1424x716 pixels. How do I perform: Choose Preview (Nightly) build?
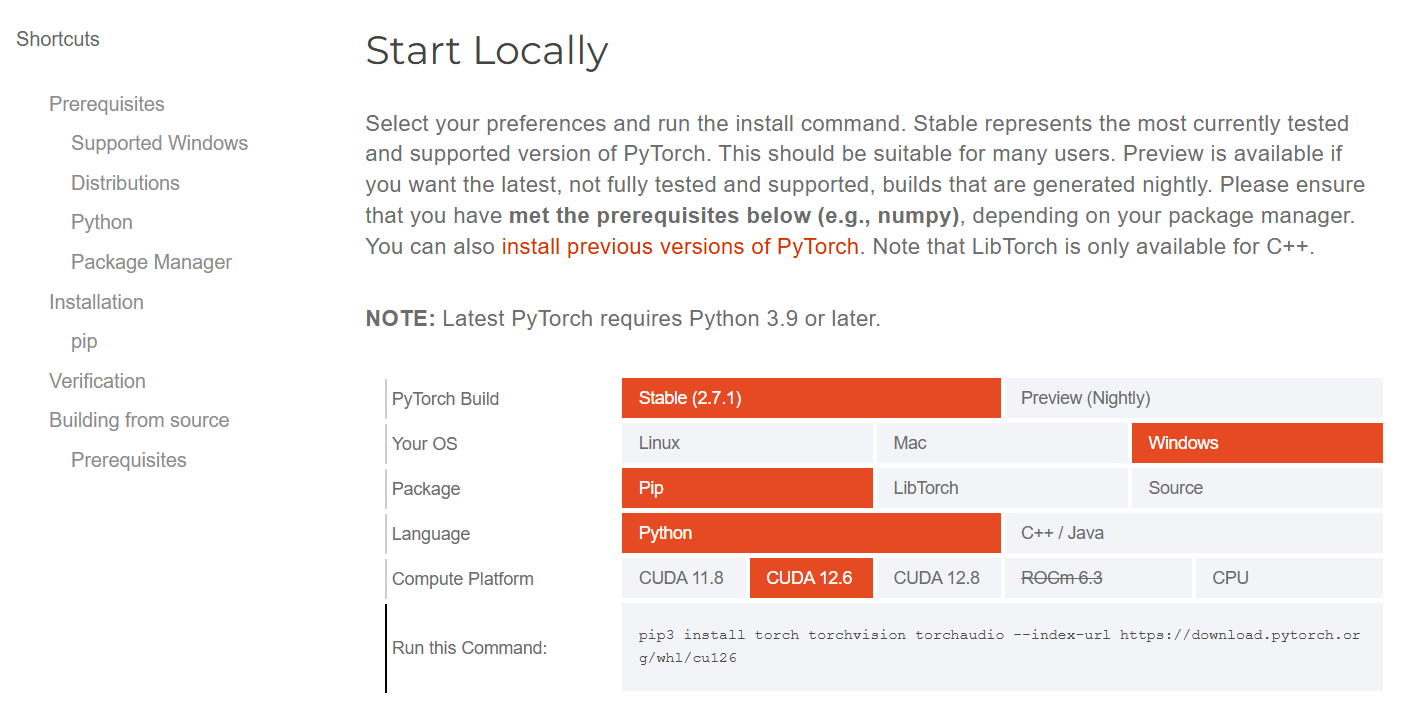coord(1194,398)
